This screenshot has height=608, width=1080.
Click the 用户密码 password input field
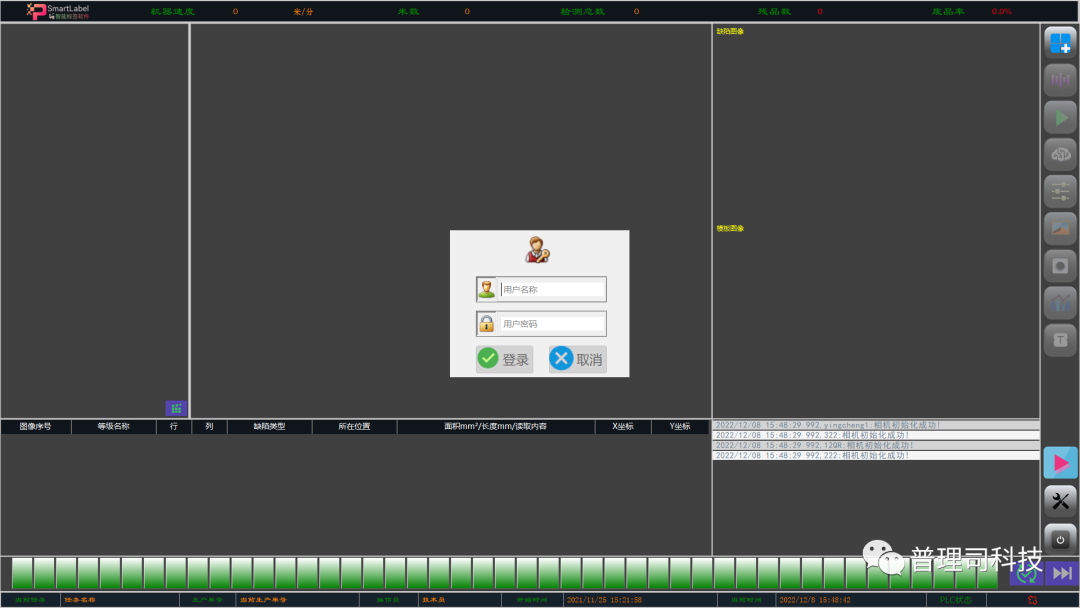point(552,324)
